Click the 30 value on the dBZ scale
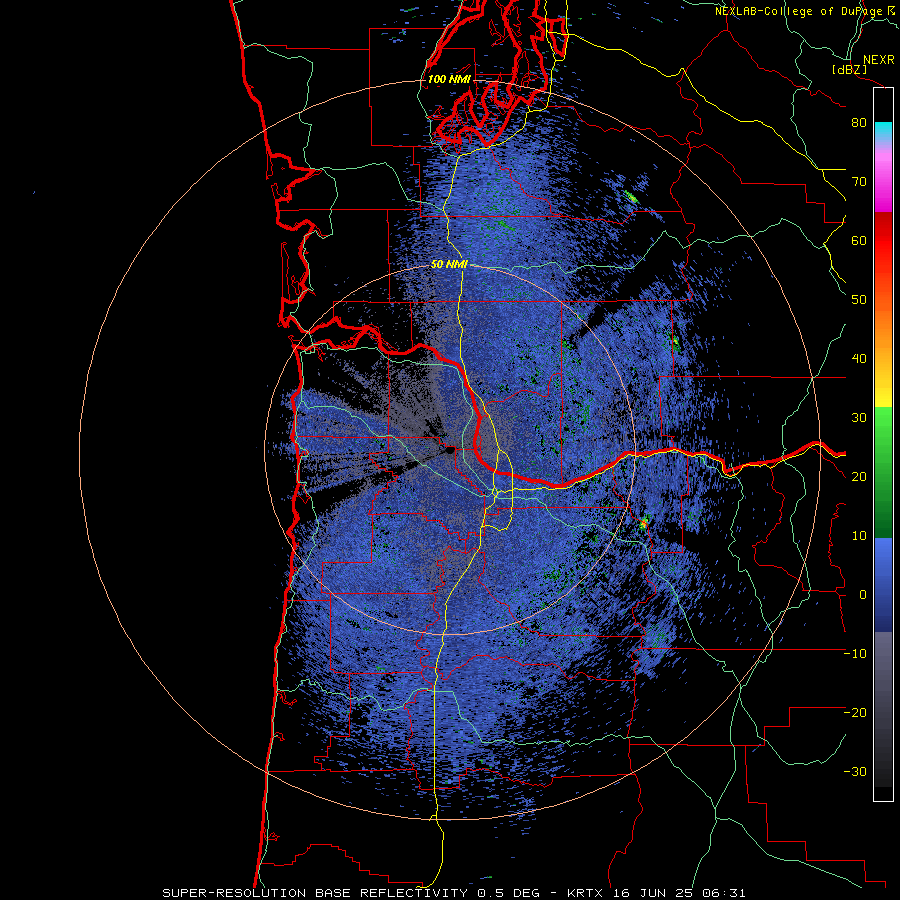900x900 pixels. pyautogui.click(x=859, y=418)
